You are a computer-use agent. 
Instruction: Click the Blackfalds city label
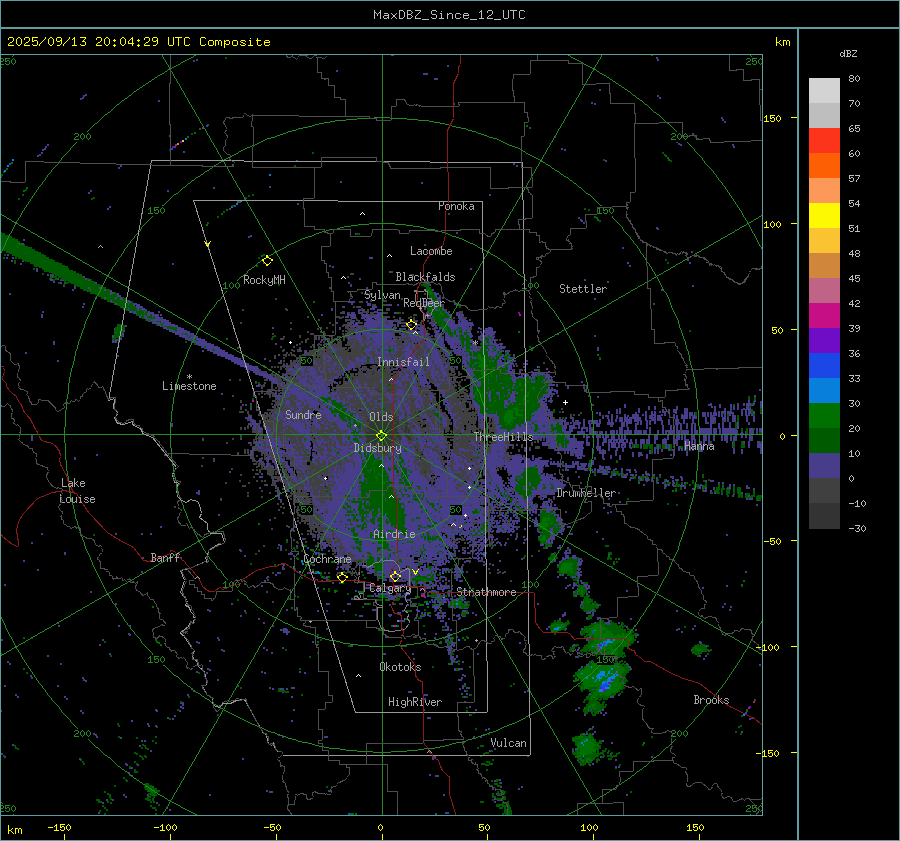(x=425, y=277)
